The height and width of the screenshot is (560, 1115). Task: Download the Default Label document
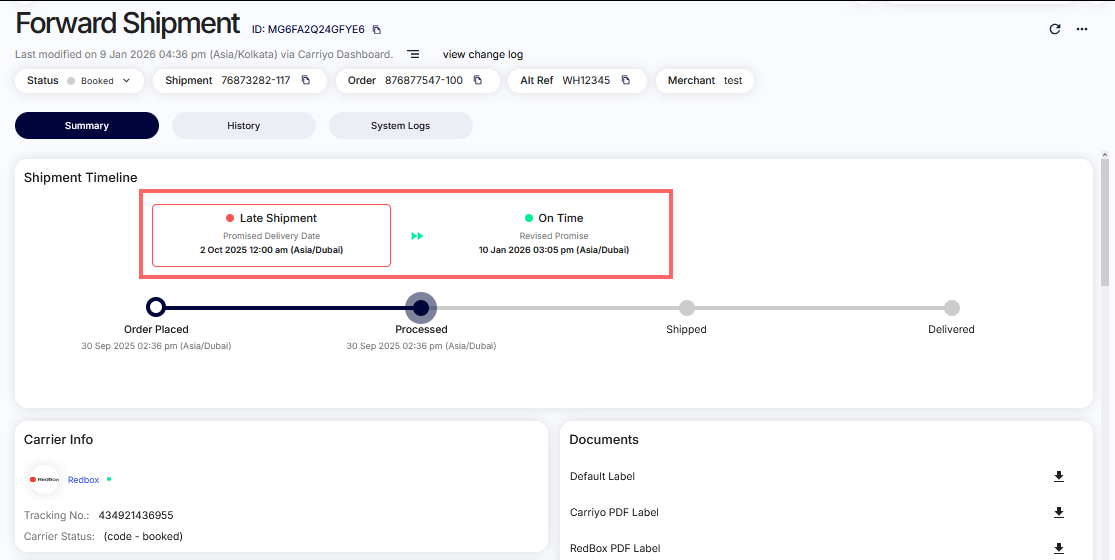click(1059, 477)
